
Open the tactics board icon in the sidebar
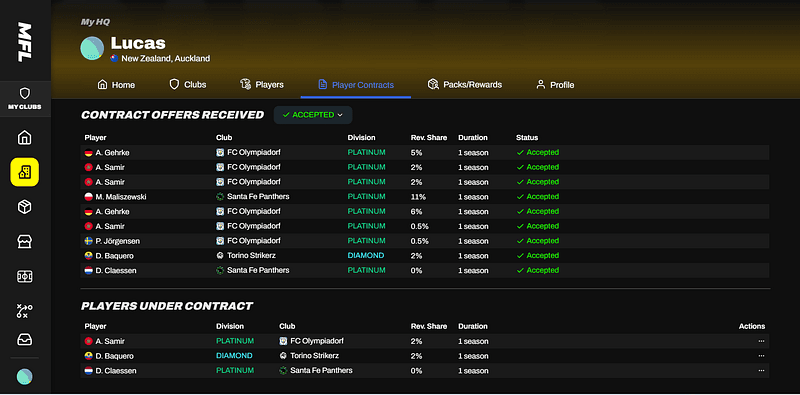pyautogui.click(x=24, y=311)
